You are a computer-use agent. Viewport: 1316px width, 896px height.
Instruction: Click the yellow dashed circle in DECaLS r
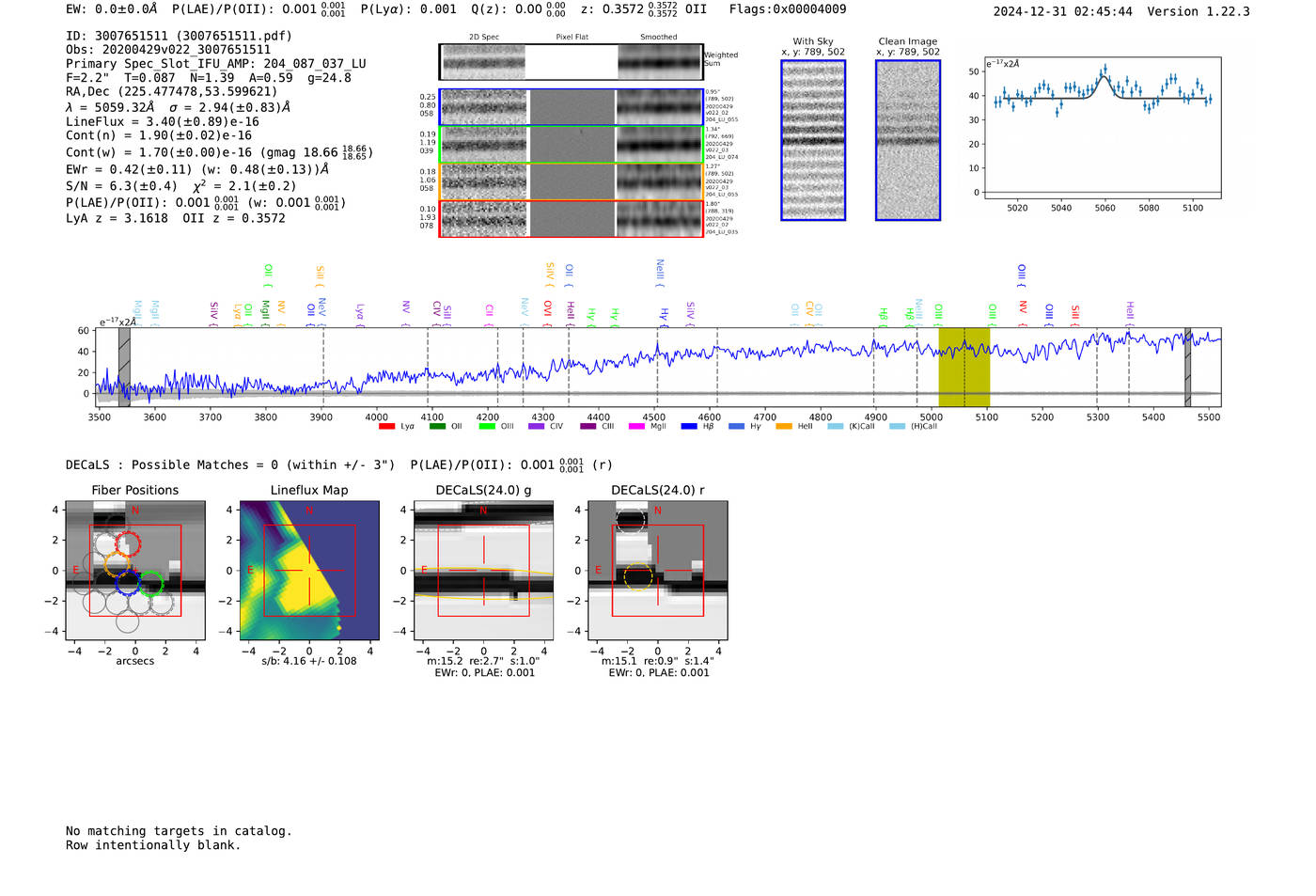[x=637, y=577]
